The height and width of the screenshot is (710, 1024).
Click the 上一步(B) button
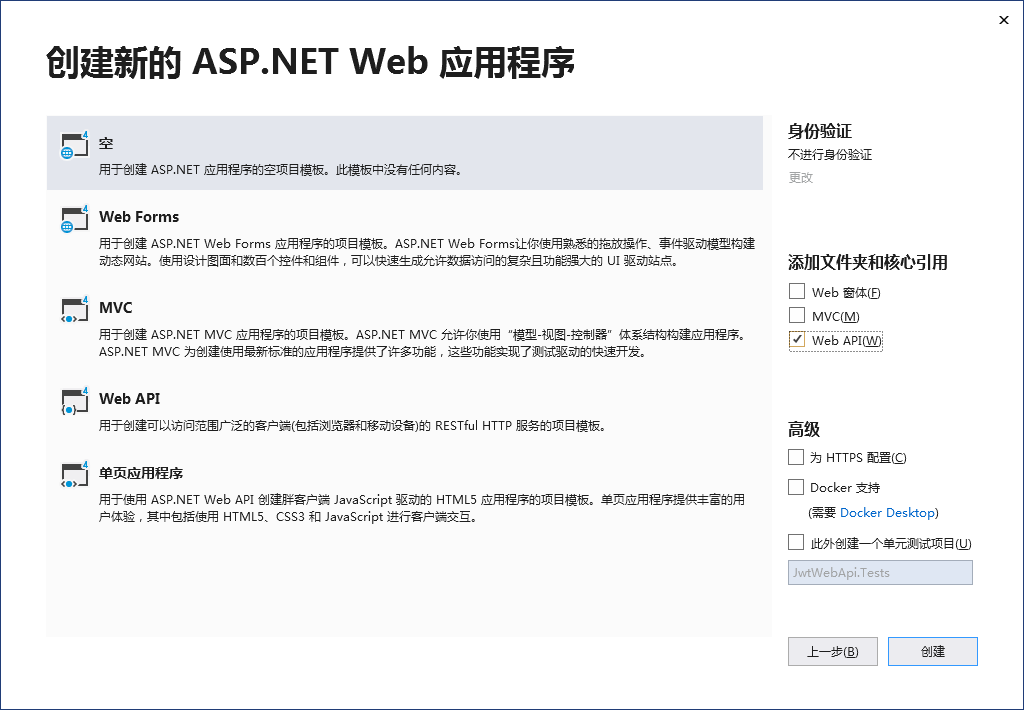point(833,651)
